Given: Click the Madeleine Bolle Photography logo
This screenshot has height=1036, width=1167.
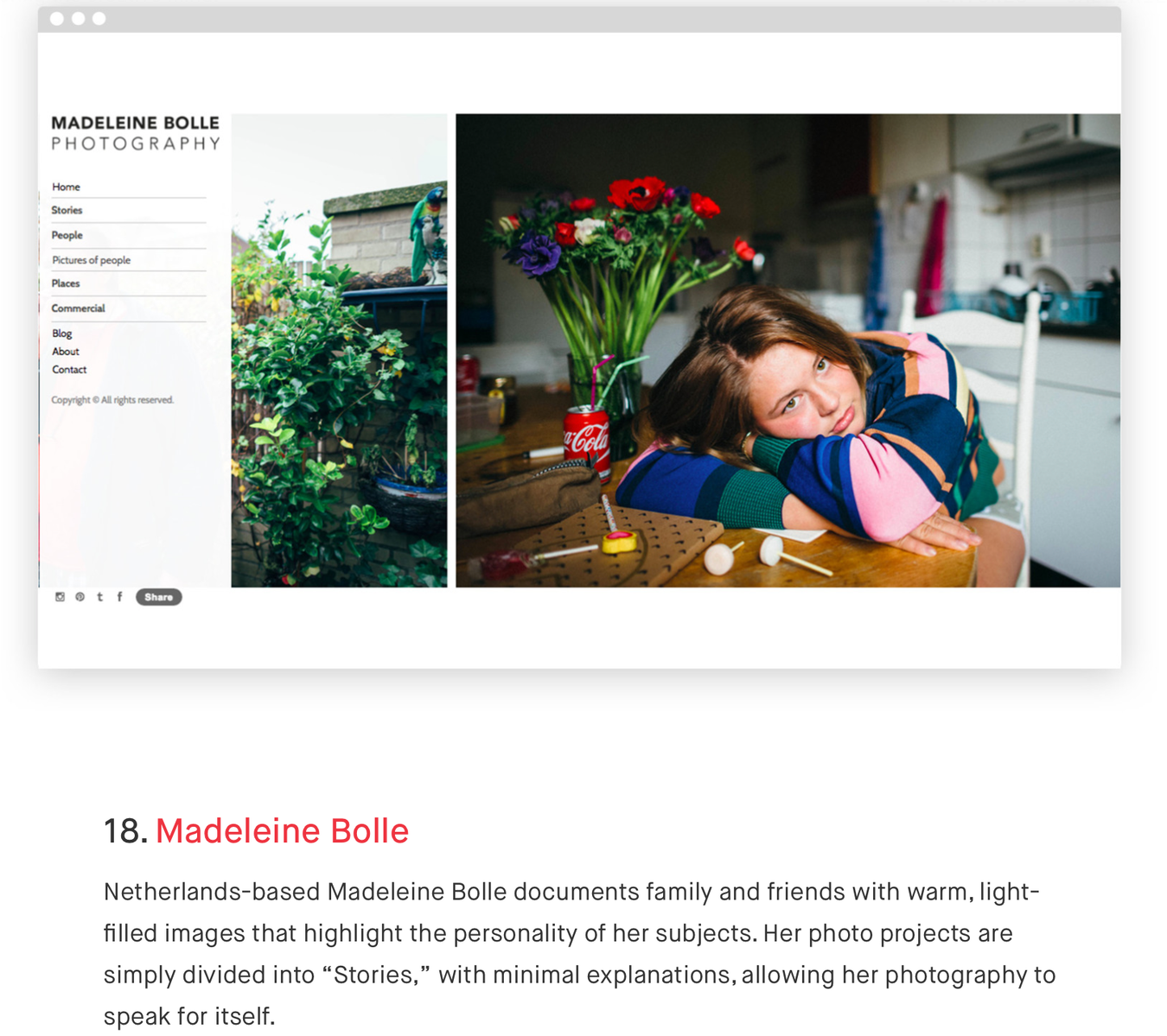Looking at the screenshot, I should (x=136, y=133).
